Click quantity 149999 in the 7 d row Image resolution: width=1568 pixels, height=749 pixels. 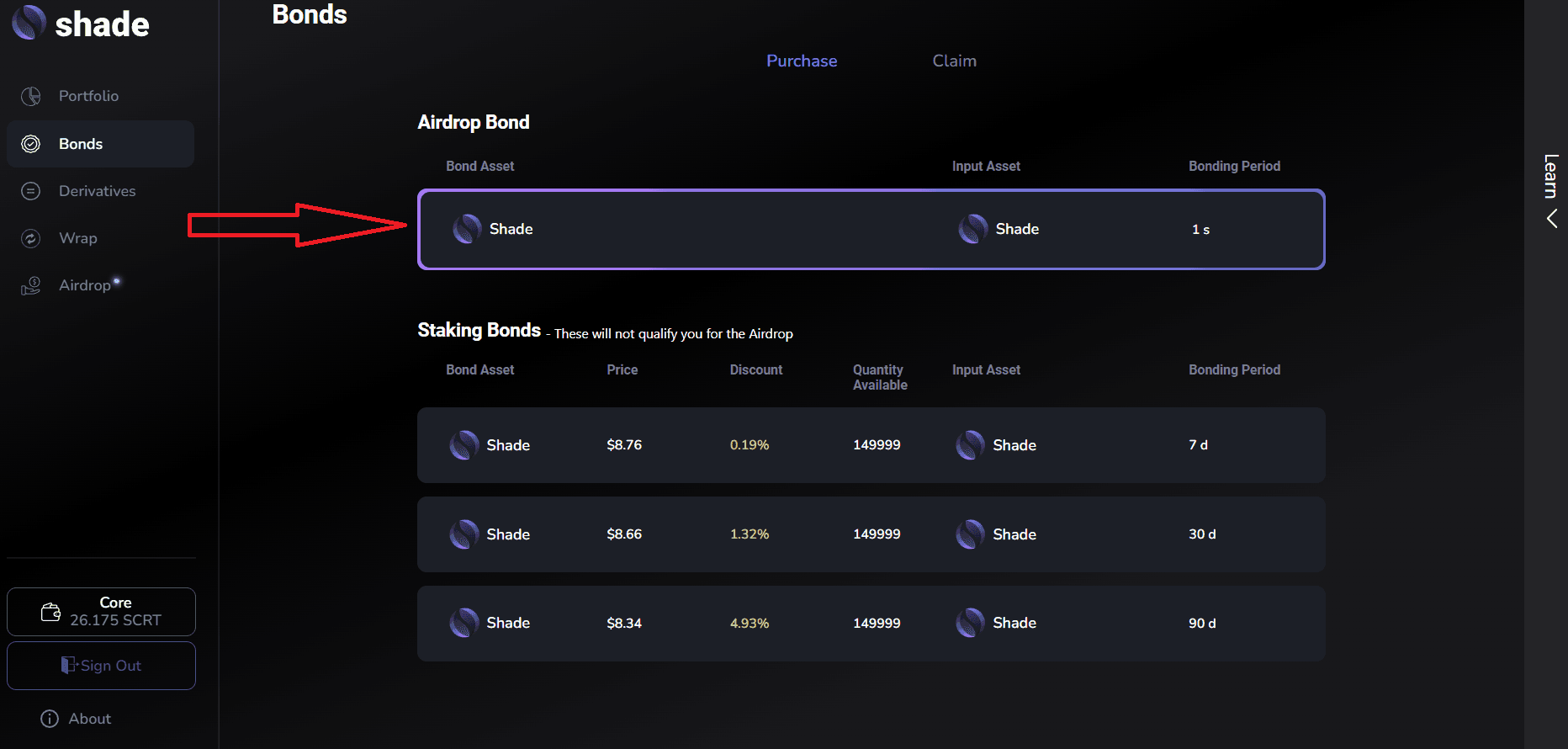[877, 445]
